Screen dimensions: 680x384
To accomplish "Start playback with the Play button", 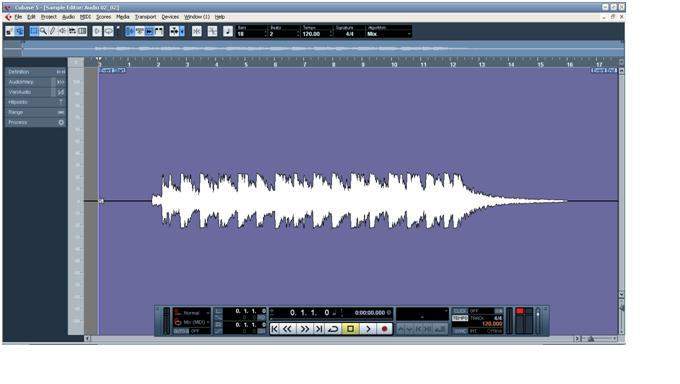I will click(368, 329).
